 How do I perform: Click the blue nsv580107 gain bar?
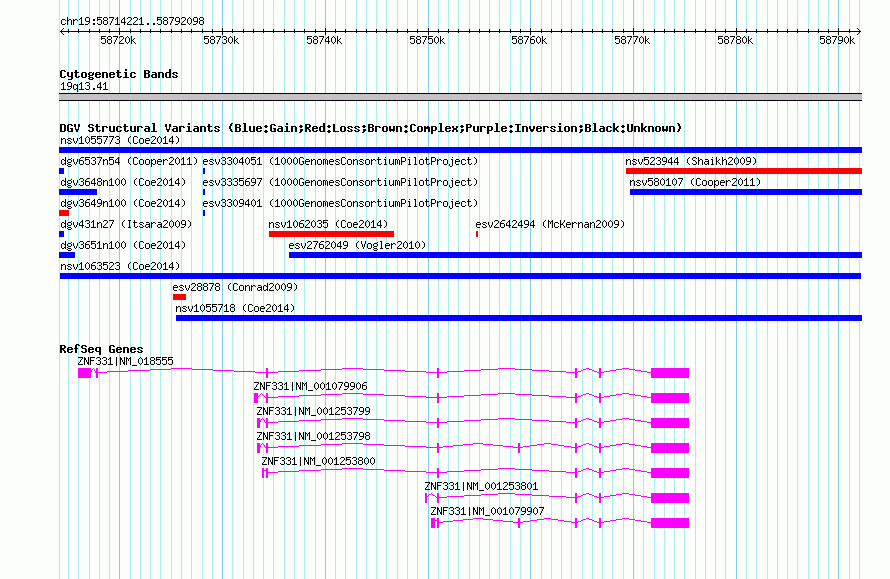pos(746,192)
